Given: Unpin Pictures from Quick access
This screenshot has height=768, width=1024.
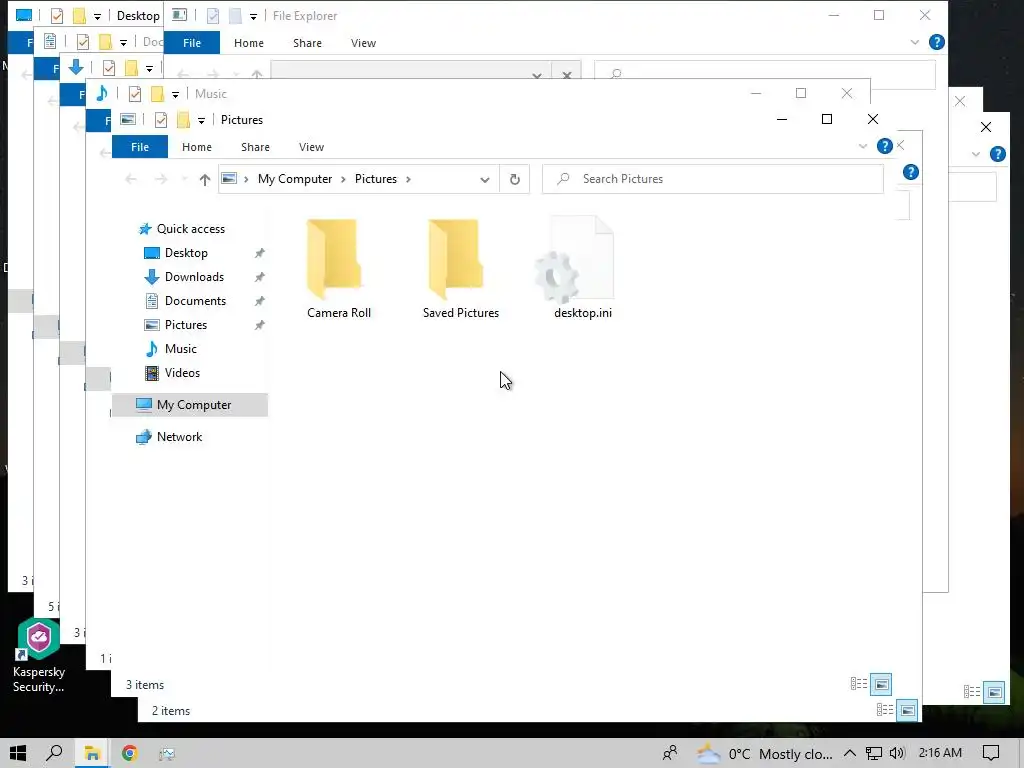Looking at the screenshot, I should (259, 325).
